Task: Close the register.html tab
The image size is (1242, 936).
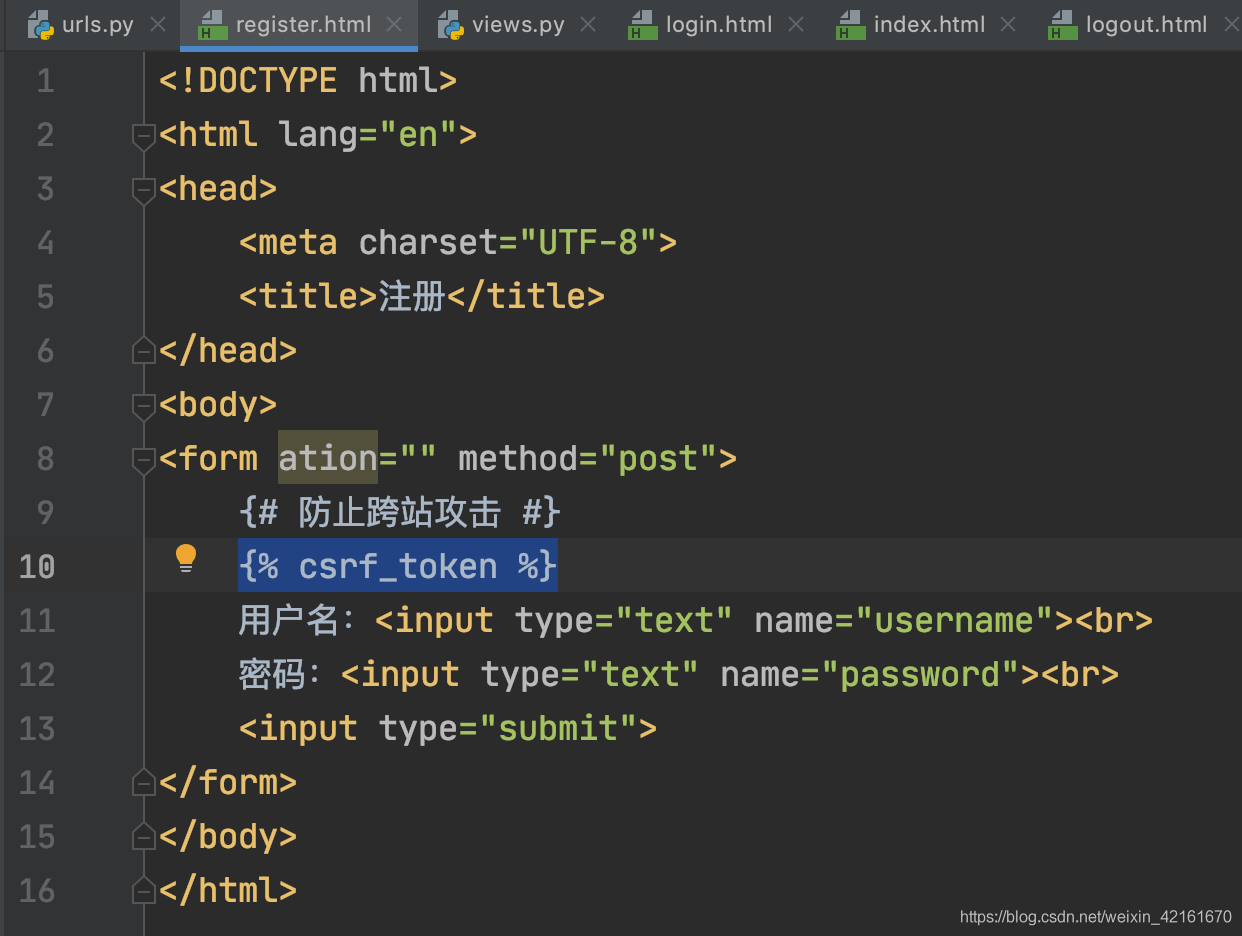Action: pyautogui.click(x=395, y=25)
